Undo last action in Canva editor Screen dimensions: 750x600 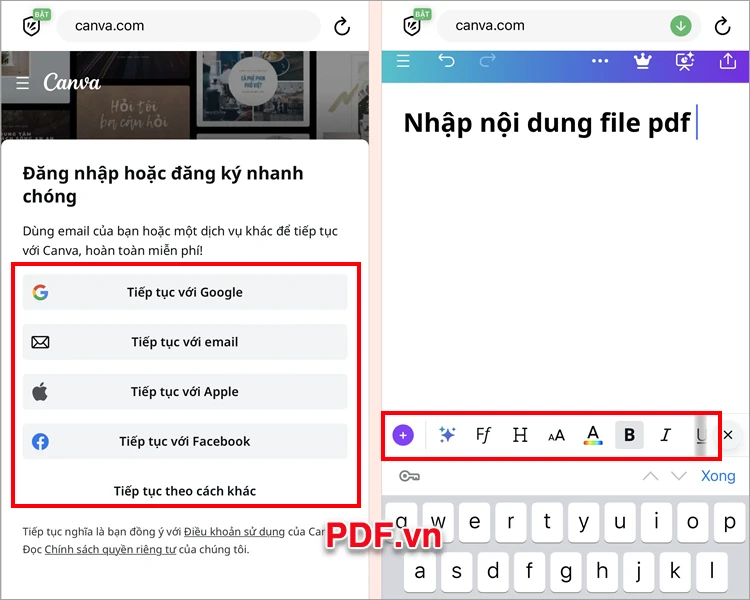pos(446,61)
